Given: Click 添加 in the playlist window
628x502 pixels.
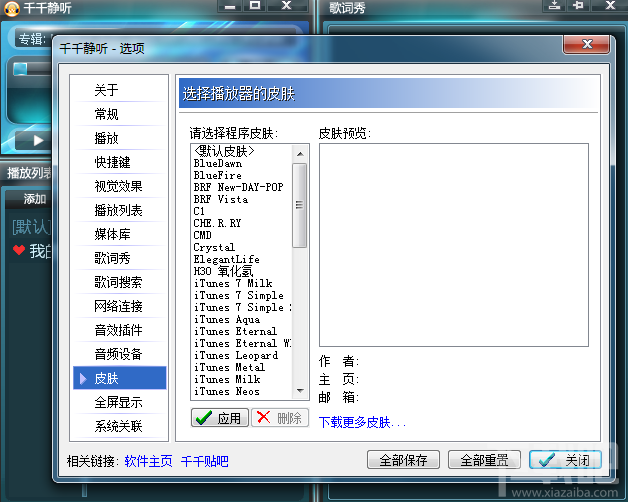Looking at the screenshot, I should click(x=35, y=199).
